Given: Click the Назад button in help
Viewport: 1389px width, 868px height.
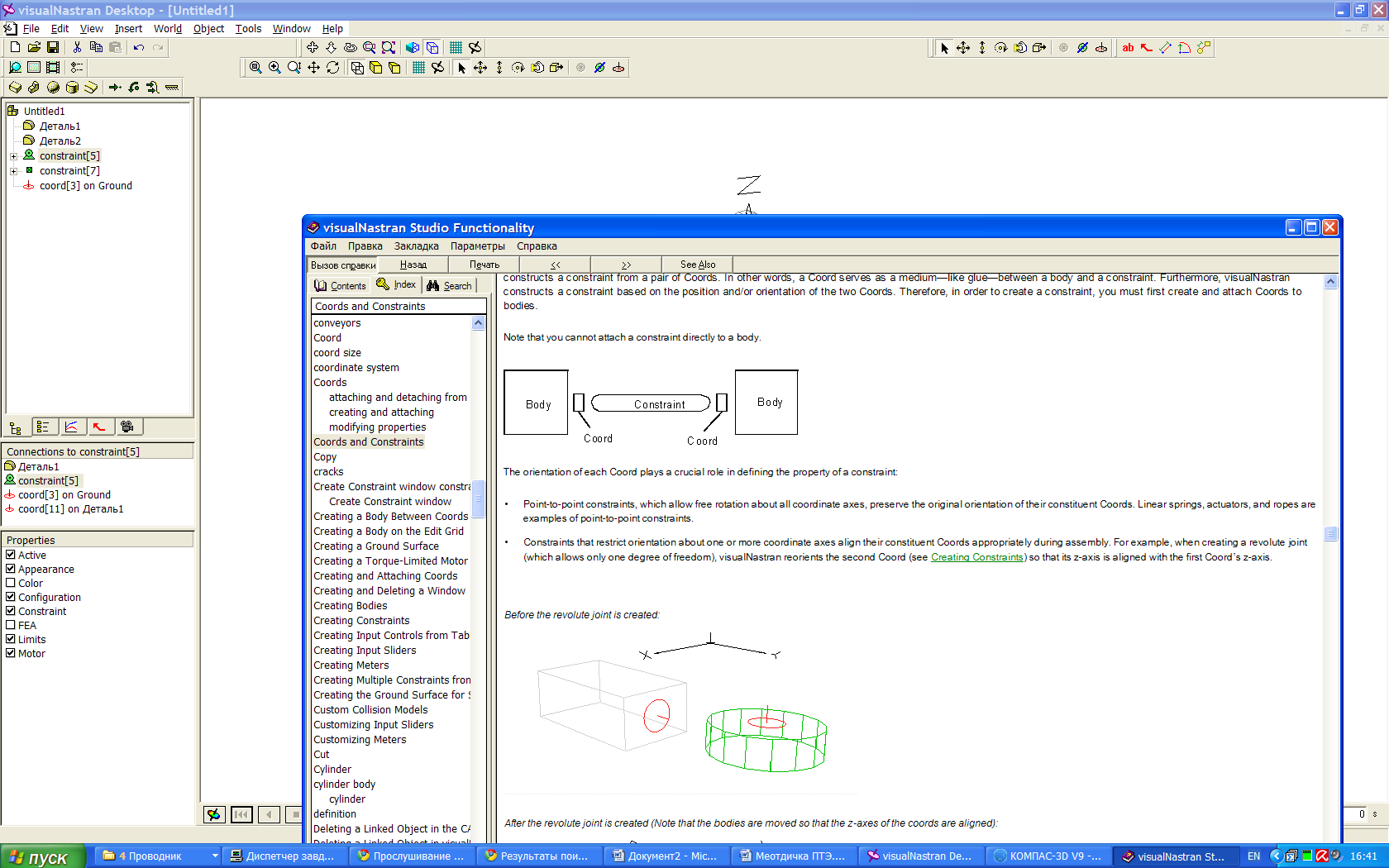Looking at the screenshot, I should 413,265.
